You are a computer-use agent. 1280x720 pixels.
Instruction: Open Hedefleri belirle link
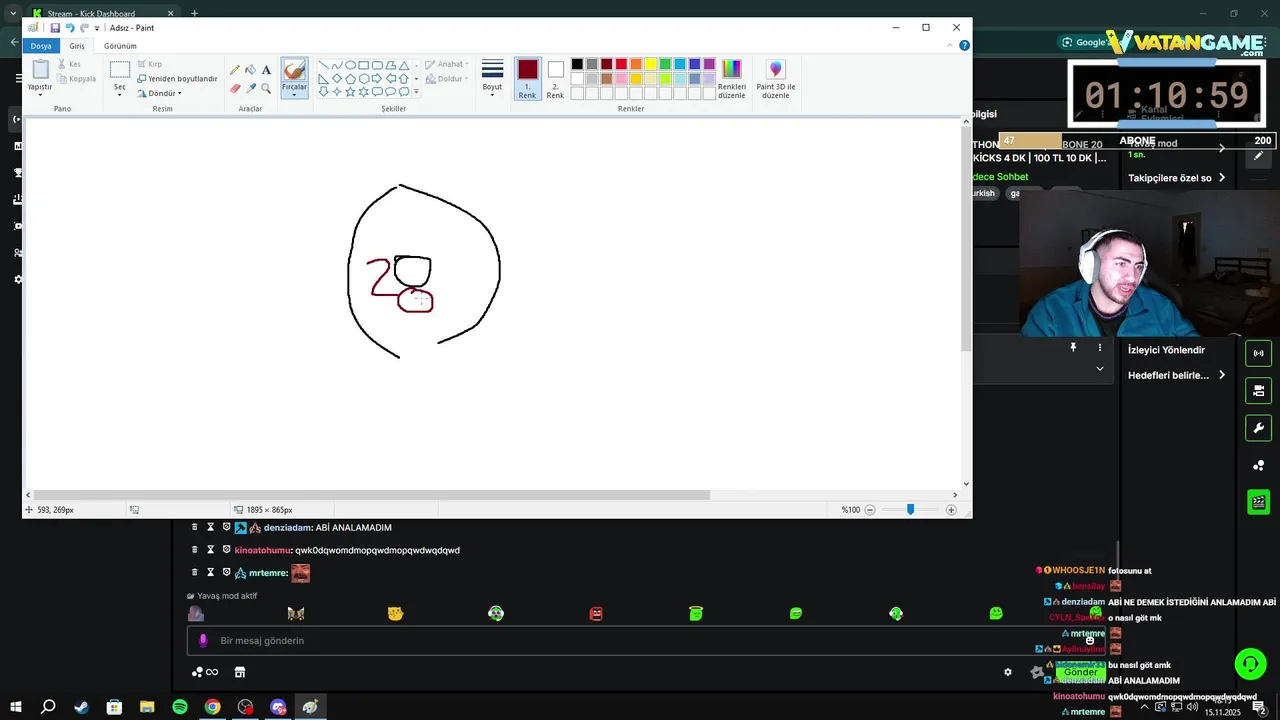tap(1176, 375)
